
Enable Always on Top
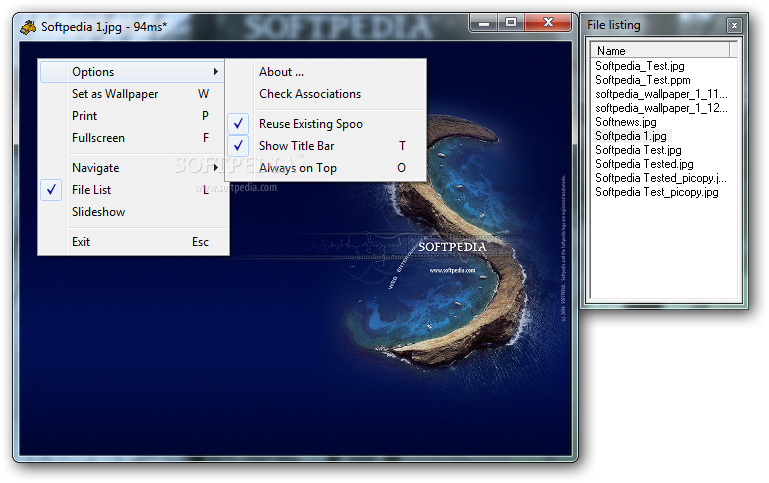click(x=326, y=168)
